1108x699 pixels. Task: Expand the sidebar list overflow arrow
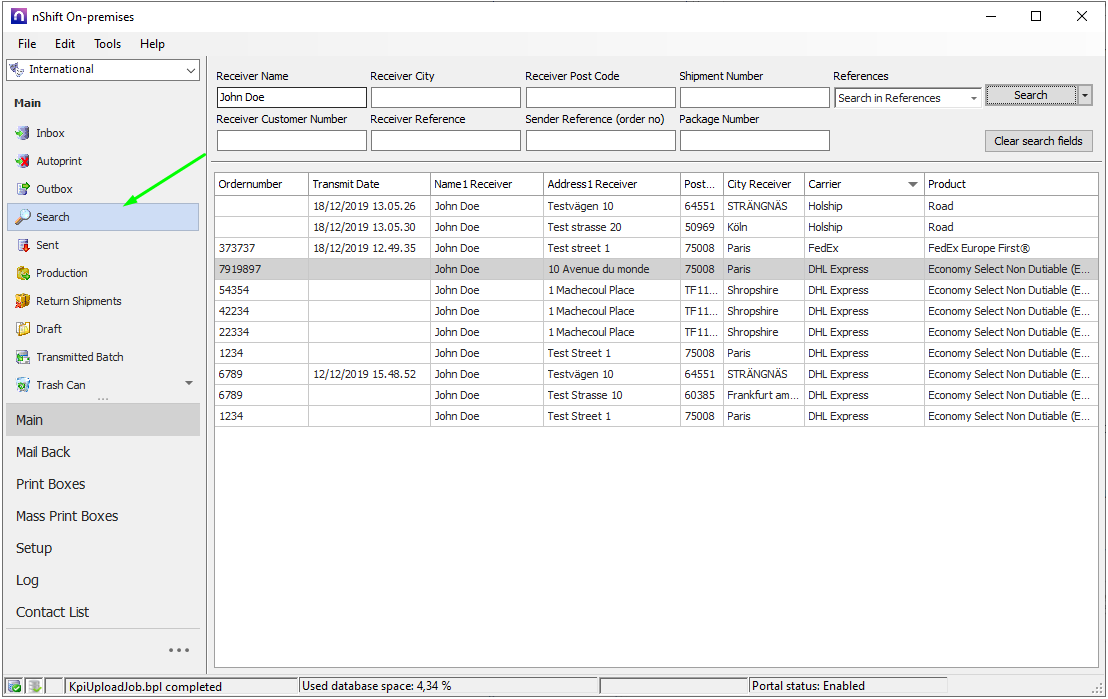pos(189,384)
